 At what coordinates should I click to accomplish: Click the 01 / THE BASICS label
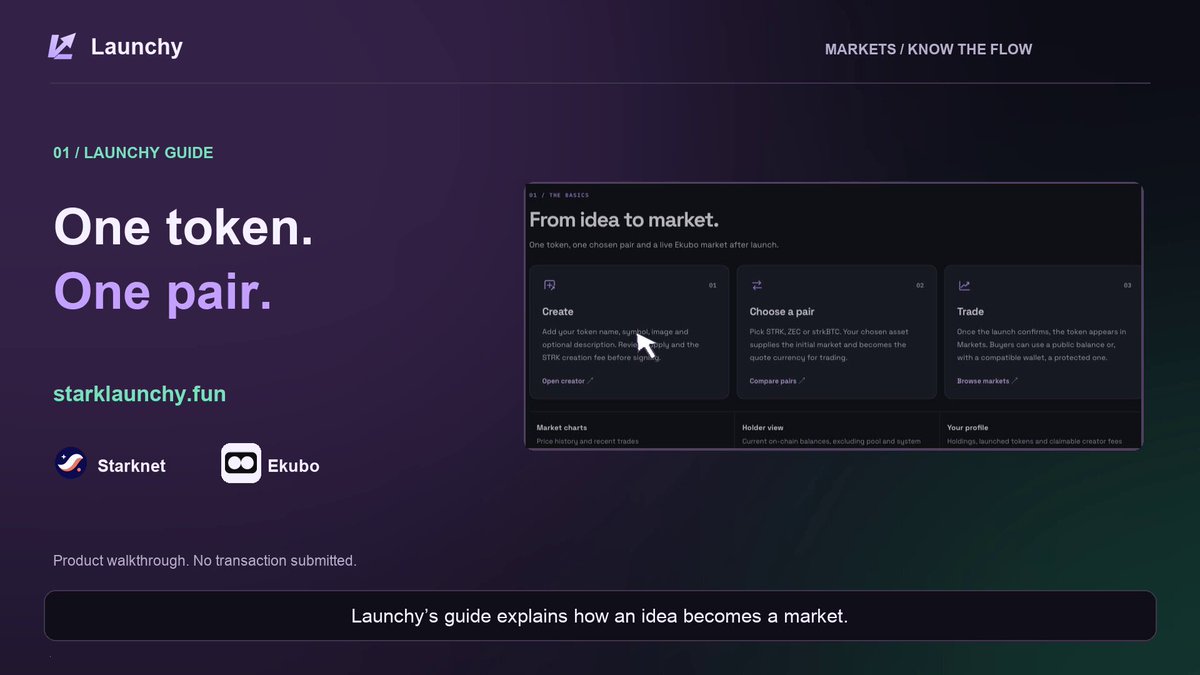pyautogui.click(x=559, y=195)
